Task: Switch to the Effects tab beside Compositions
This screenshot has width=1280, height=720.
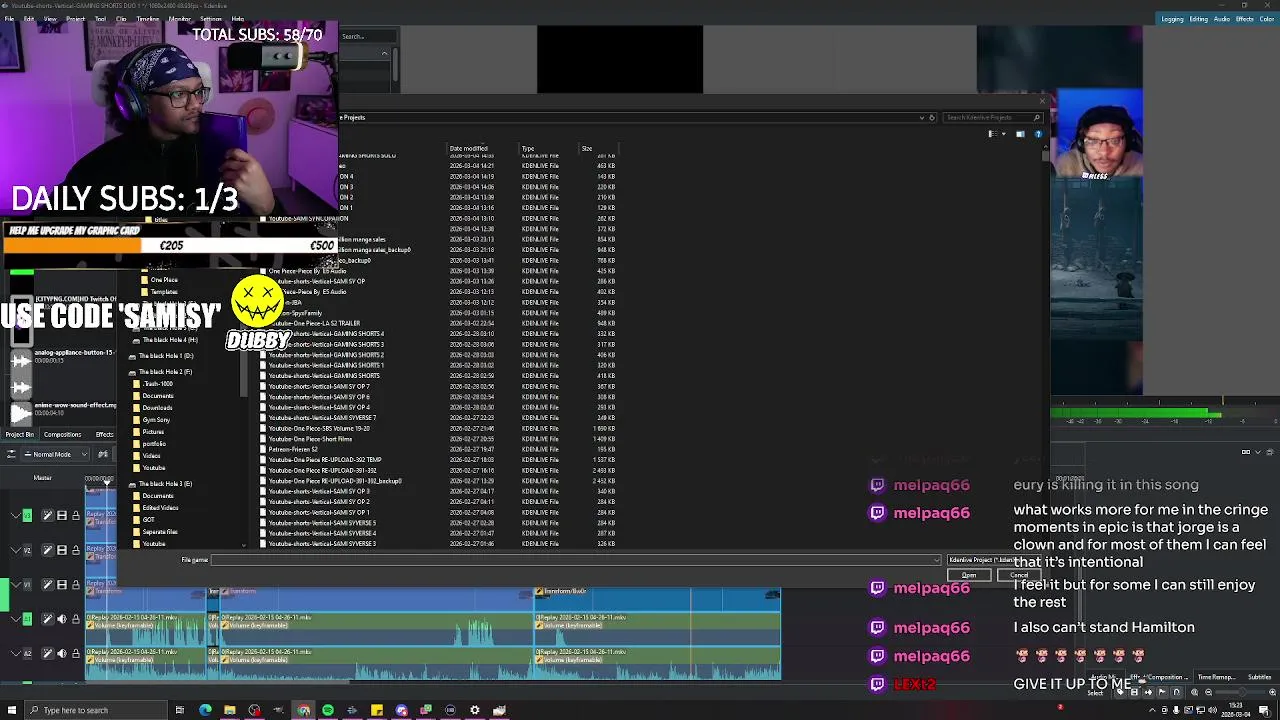Action: [x=105, y=435]
